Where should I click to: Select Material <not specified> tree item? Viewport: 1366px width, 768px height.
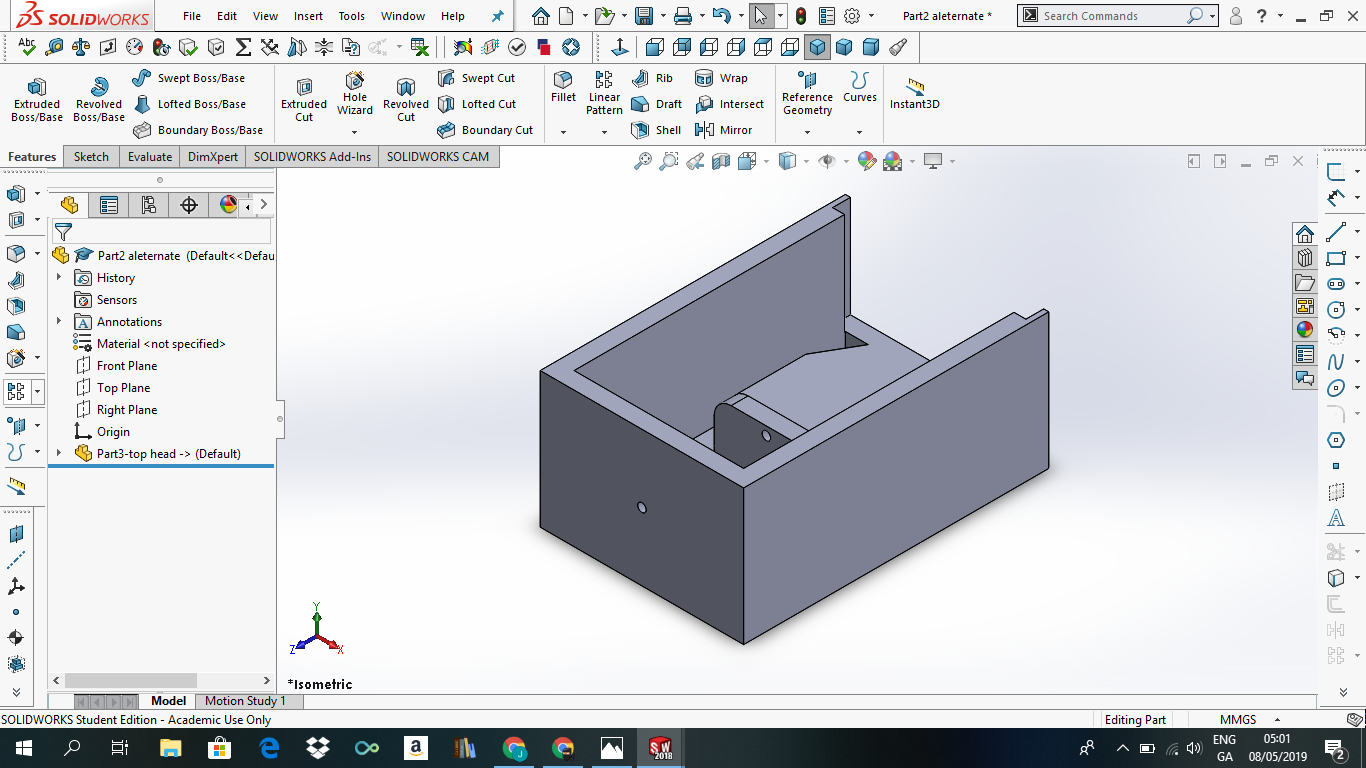(x=151, y=344)
